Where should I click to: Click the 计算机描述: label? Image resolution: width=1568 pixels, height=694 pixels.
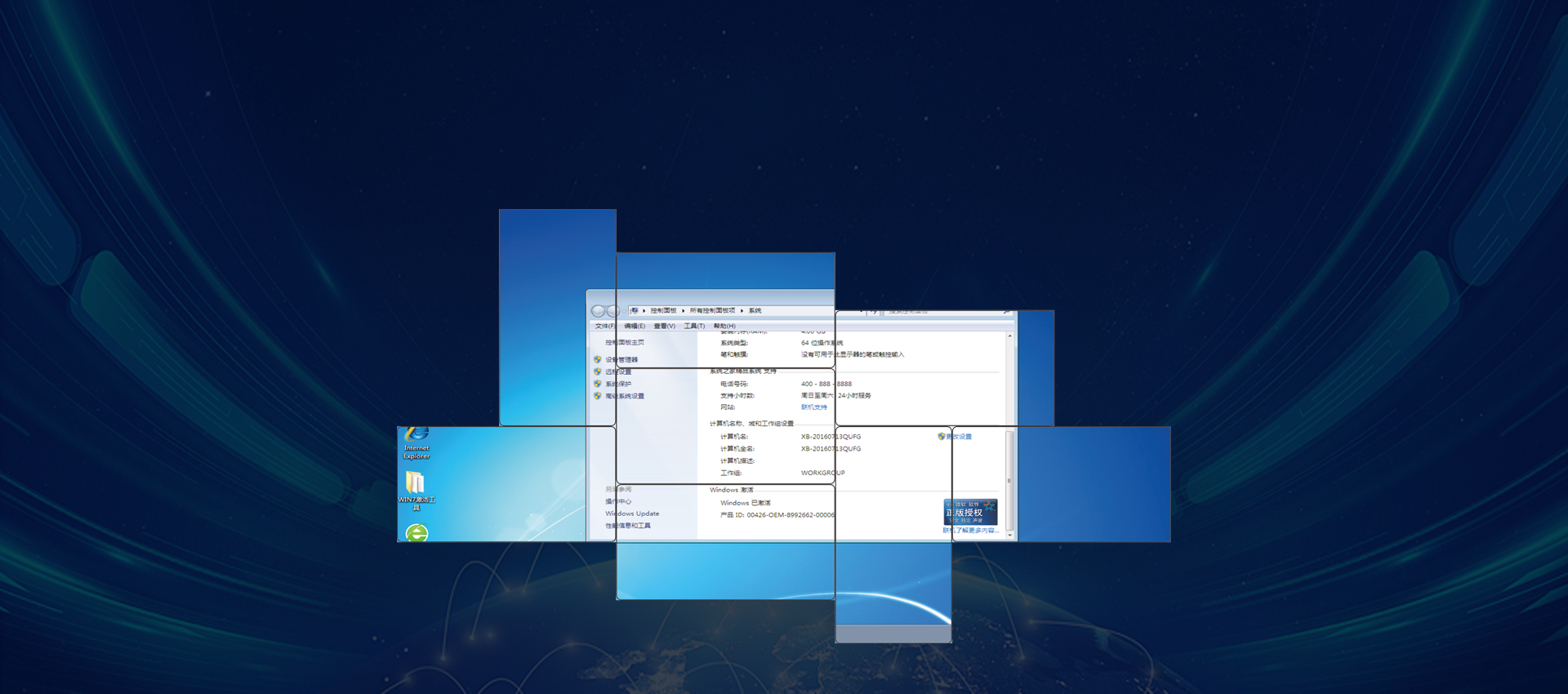(737, 460)
